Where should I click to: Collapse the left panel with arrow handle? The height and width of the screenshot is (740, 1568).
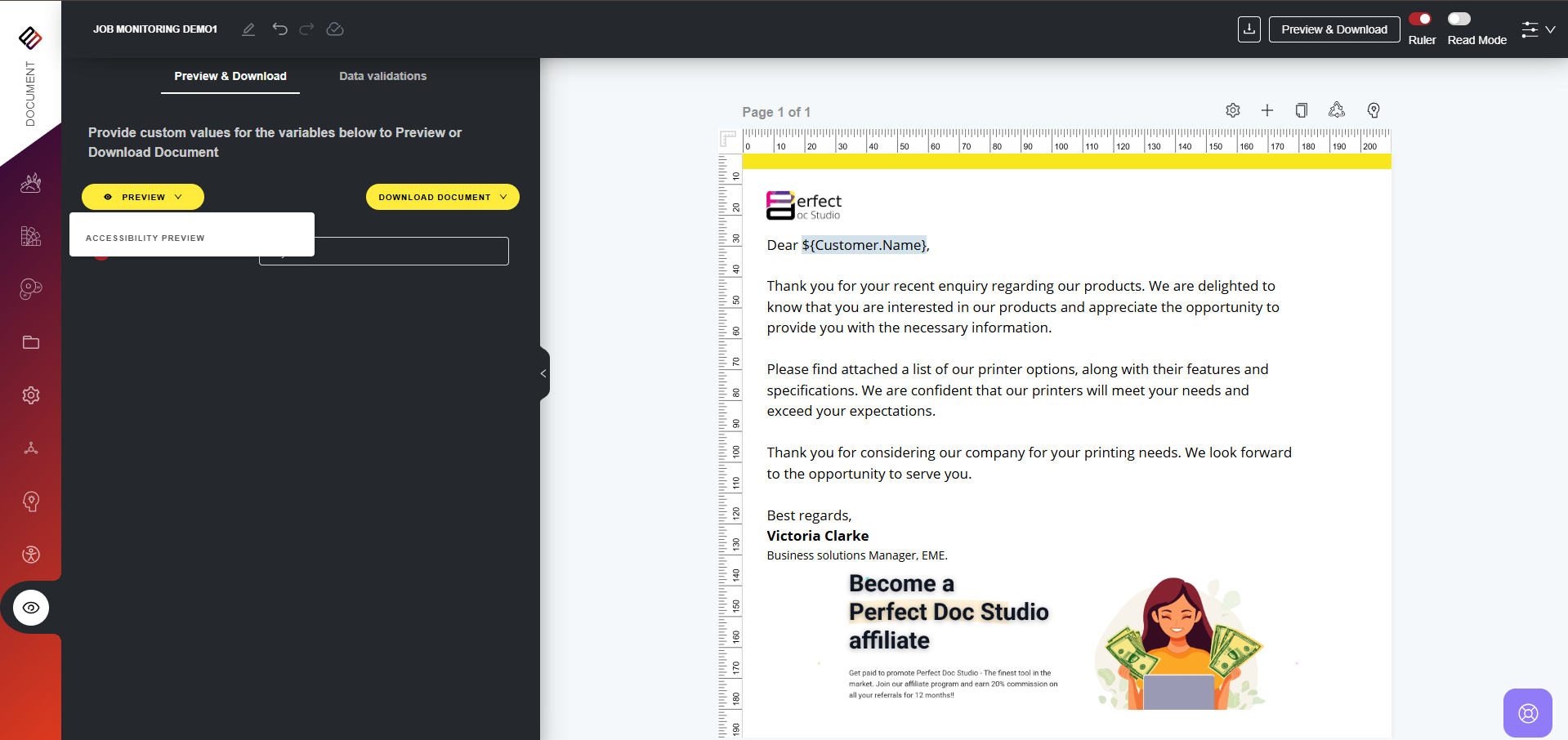[x=543, y=373]
